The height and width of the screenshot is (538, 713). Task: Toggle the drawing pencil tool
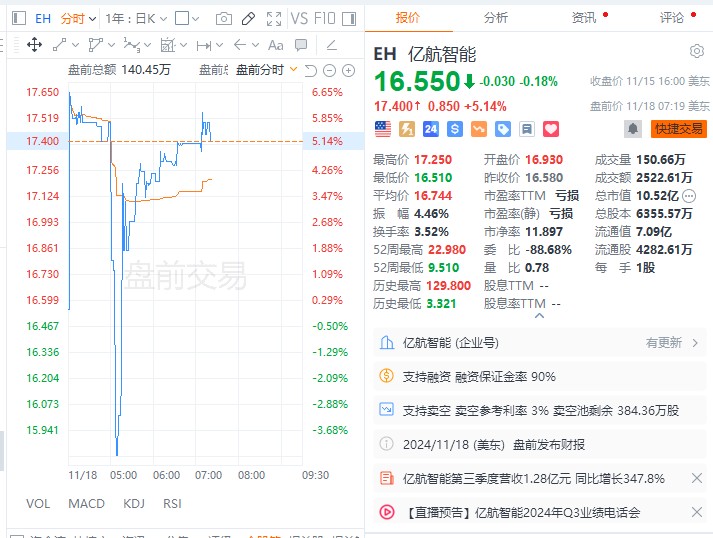(x=248, y=19)
